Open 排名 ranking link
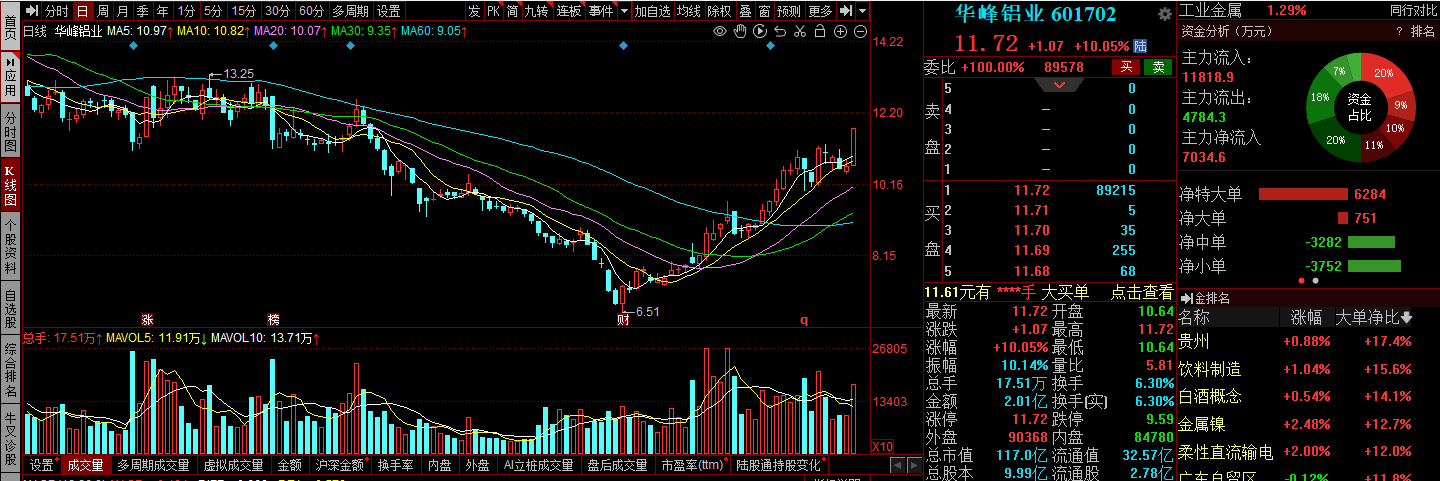Screen dimensions: 1440x481 [x=1422, y=32]
